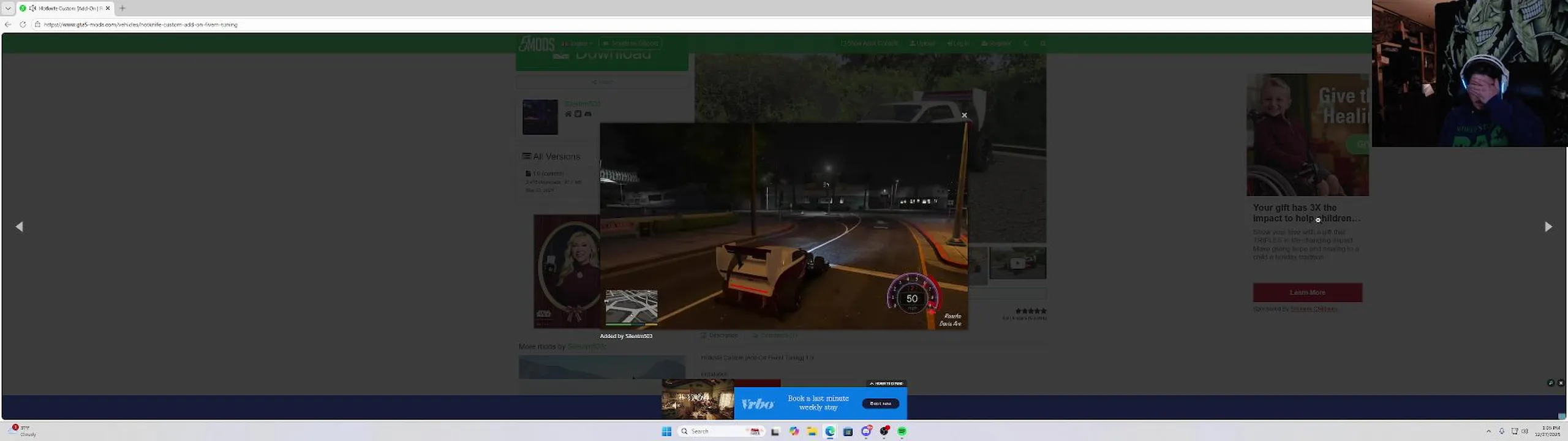Click the microphone tray icon
Screen dimensions: 1568x441
coord(1502,431)
